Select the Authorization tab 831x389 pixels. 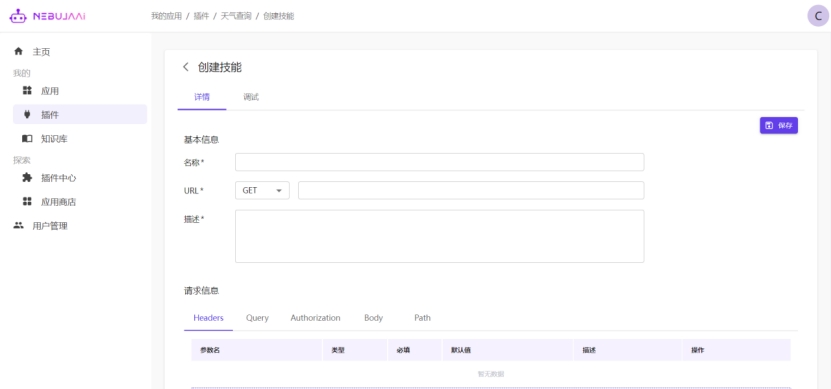pos(315,318)
